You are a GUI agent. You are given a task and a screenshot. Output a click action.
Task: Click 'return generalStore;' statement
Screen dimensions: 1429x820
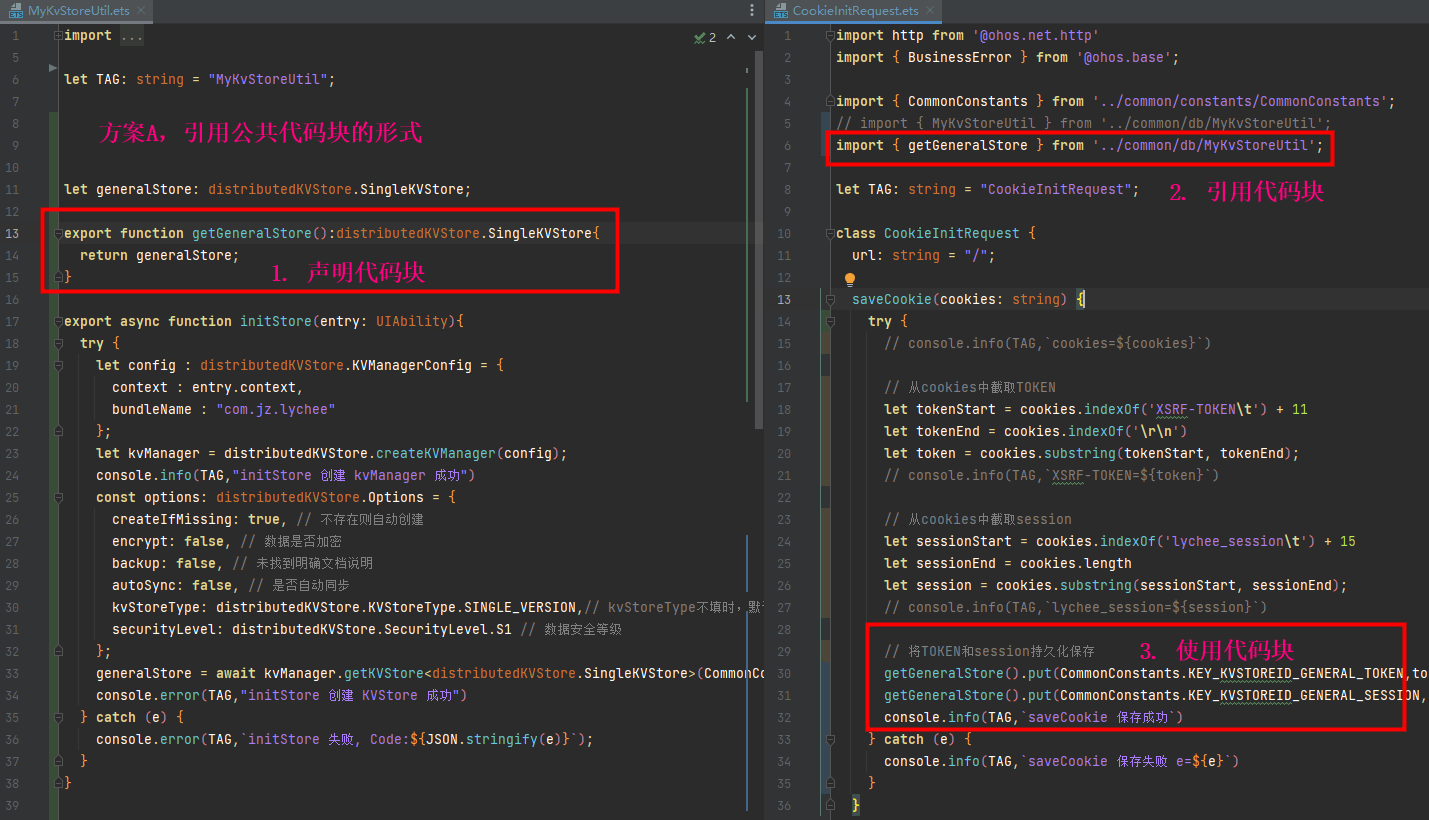coord(160,255)
